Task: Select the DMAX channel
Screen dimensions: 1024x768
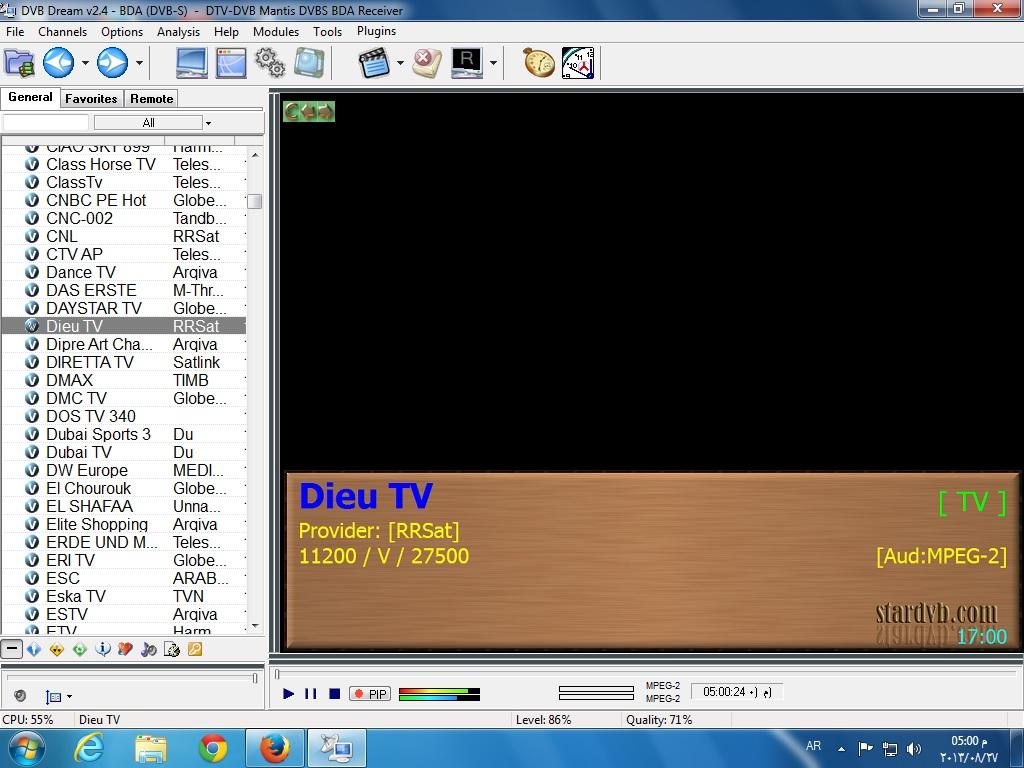Action: point(124,380)
